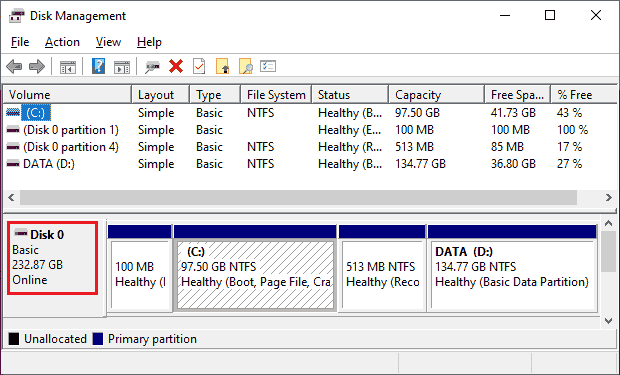Click the black Unallocated legend swatch
620x375 pixels.
coord(14,339)
